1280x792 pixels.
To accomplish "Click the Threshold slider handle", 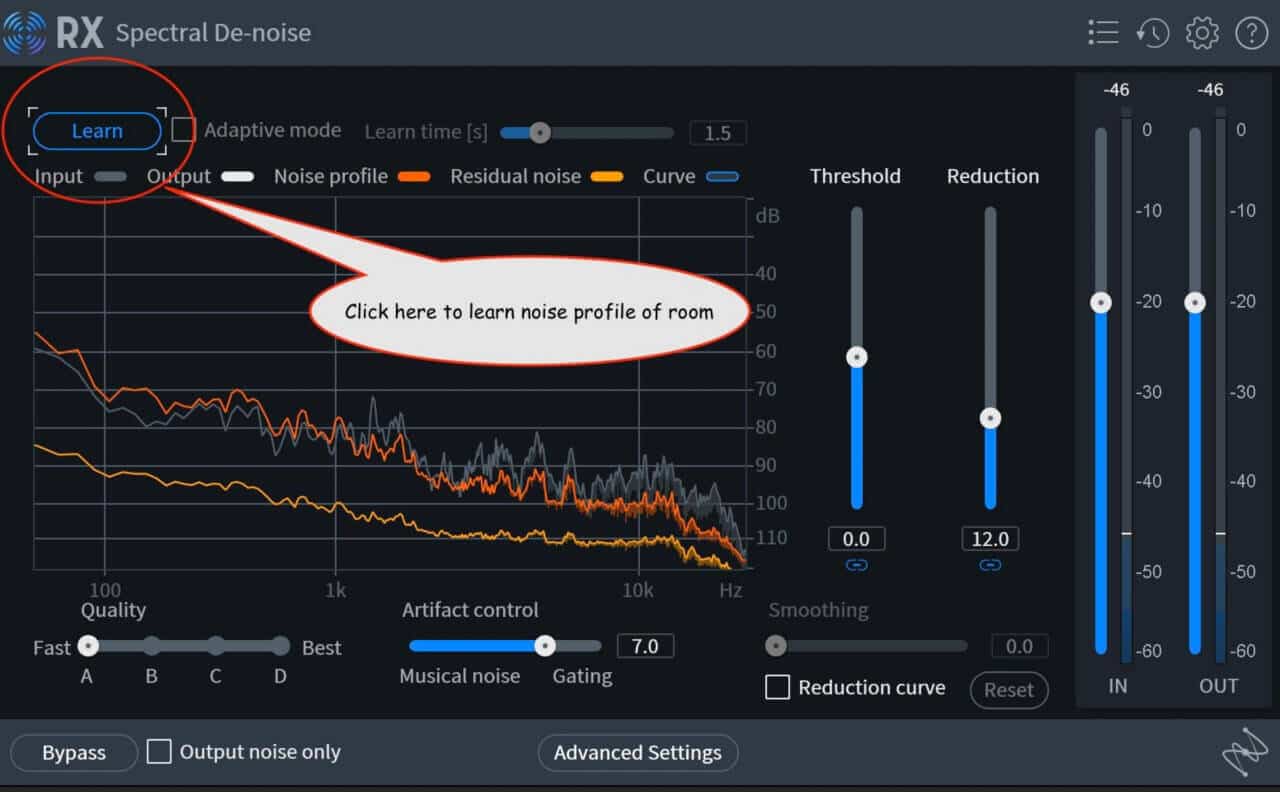I will (x=856, y=357).
